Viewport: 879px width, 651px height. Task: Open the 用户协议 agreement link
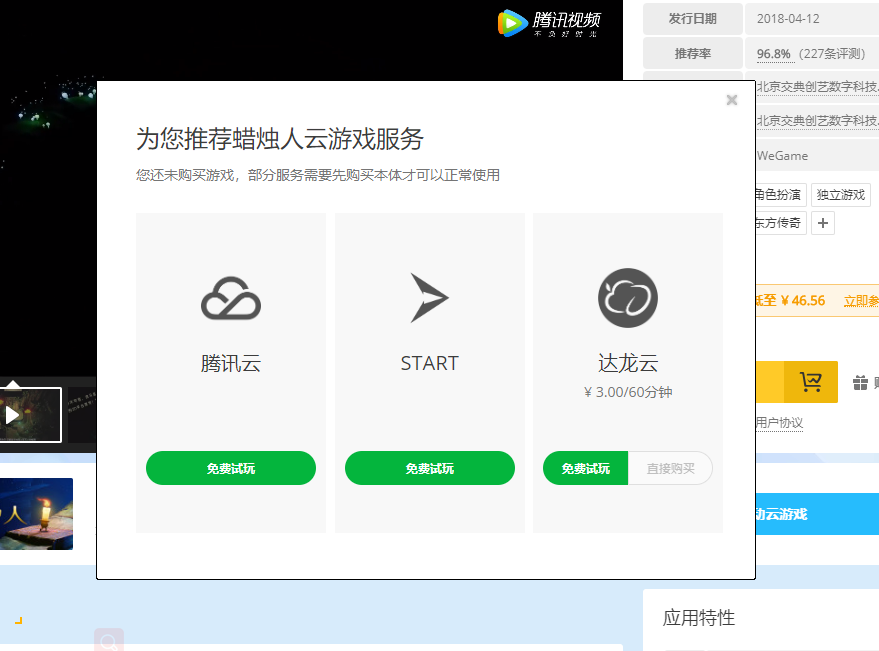pos(777,422)
